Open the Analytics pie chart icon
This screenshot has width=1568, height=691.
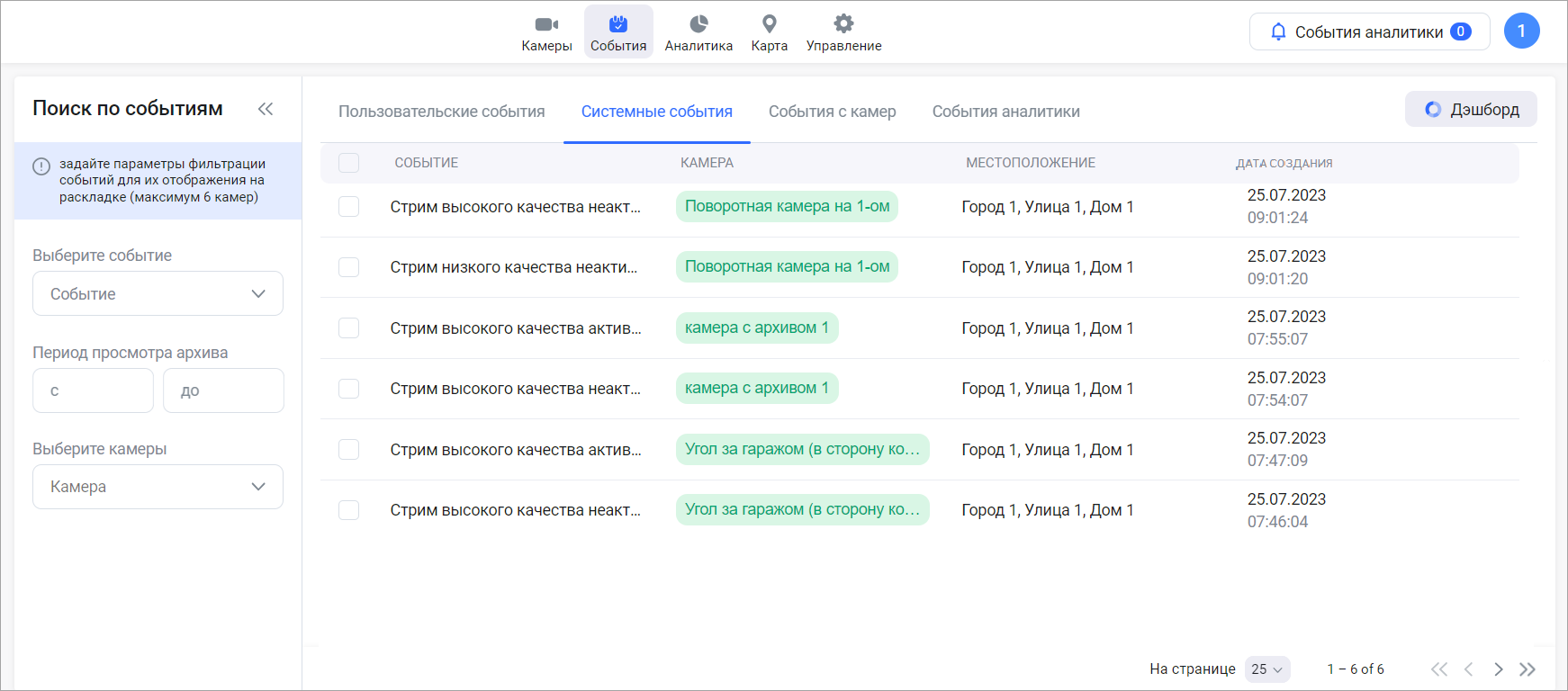698,24
